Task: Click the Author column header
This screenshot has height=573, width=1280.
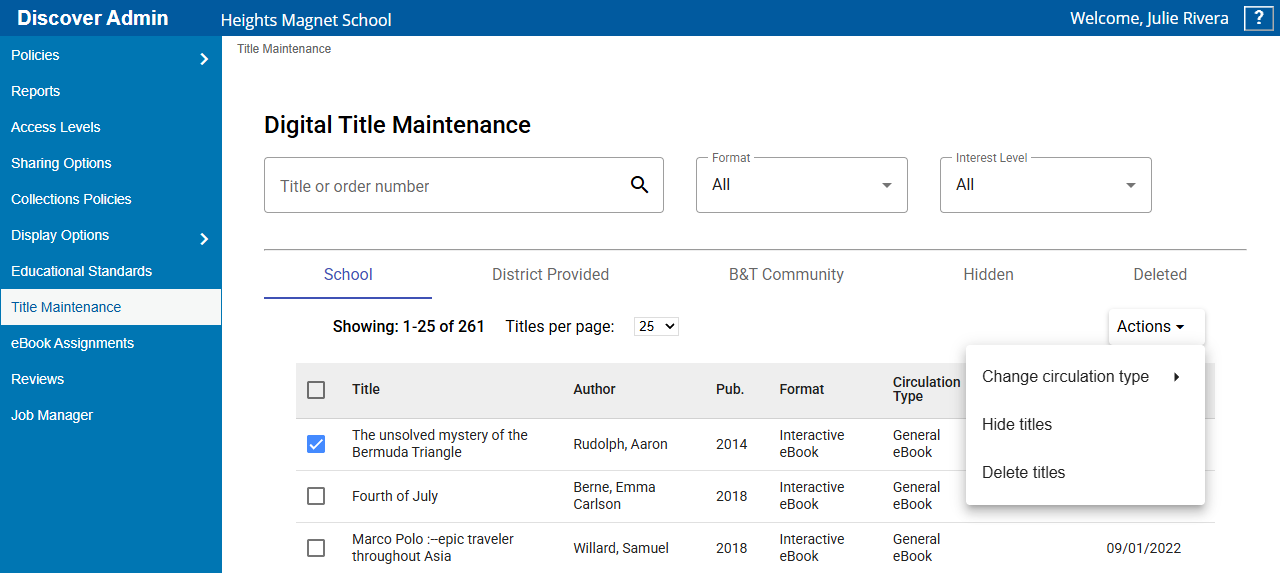Action: coord(594,389)
